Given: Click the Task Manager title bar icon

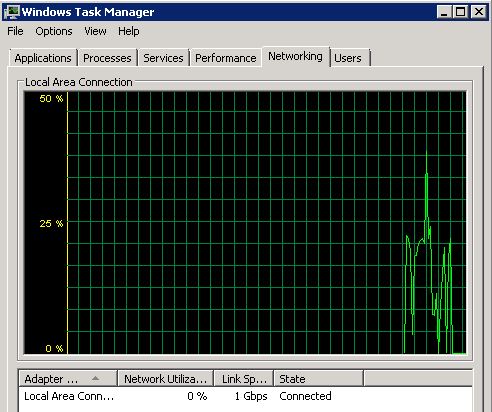Looking at the screenshot, I should (12, 12).
